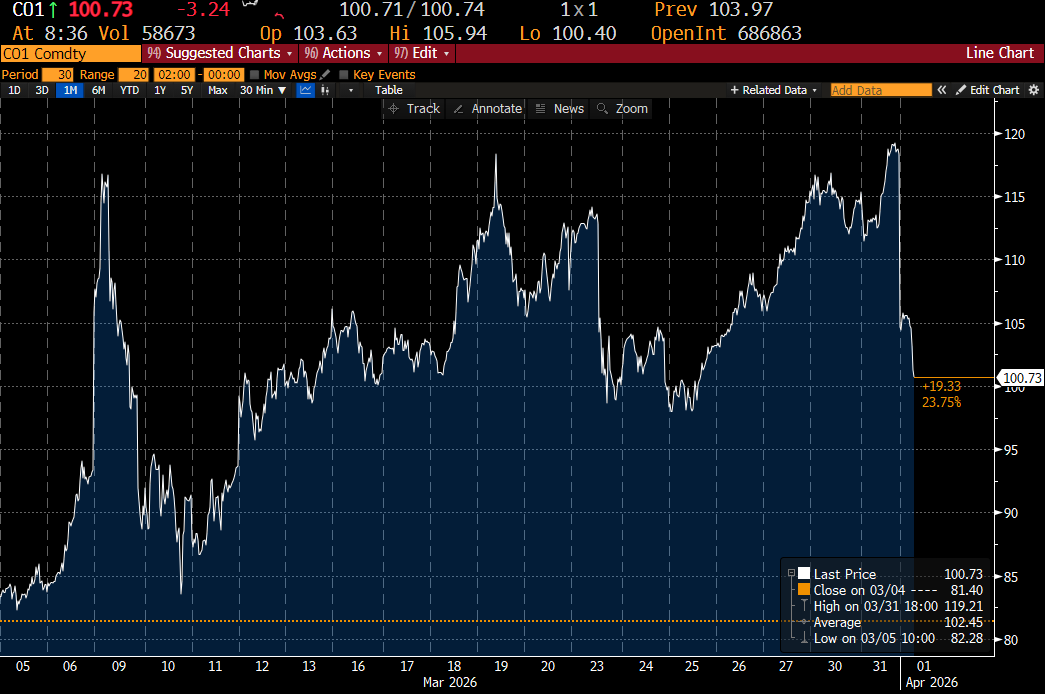Open the Related Data dropdown
1045x694 pixels.
coord(774,90)
